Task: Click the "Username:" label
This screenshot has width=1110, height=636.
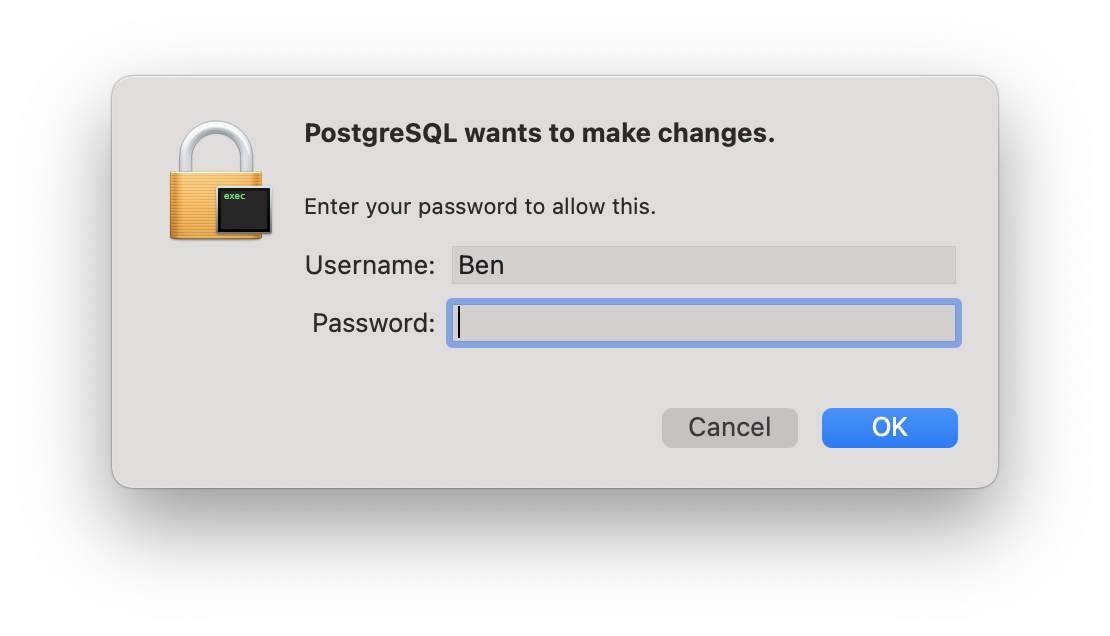Action: 370,265
